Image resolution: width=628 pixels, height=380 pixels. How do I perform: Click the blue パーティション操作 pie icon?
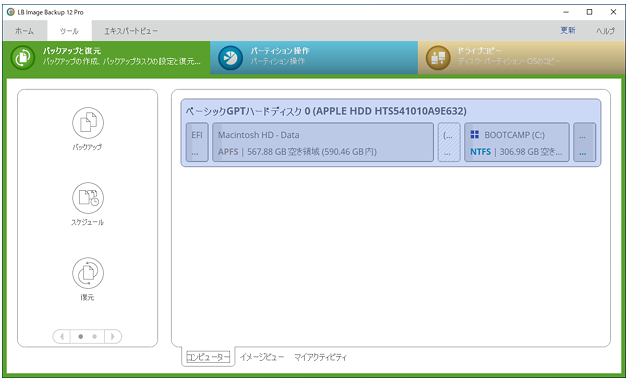[x=230, y=58]
